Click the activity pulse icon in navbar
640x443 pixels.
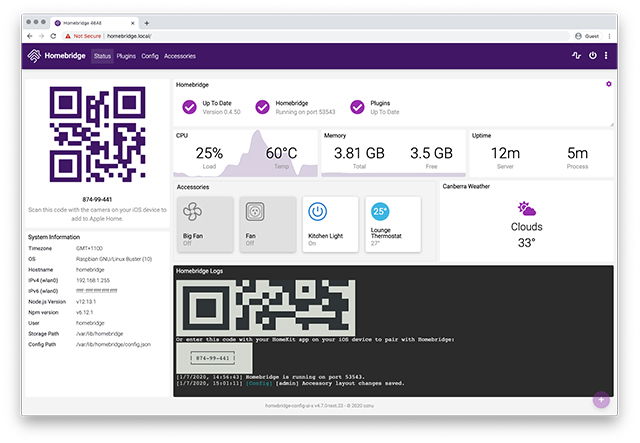coord(576,56)
